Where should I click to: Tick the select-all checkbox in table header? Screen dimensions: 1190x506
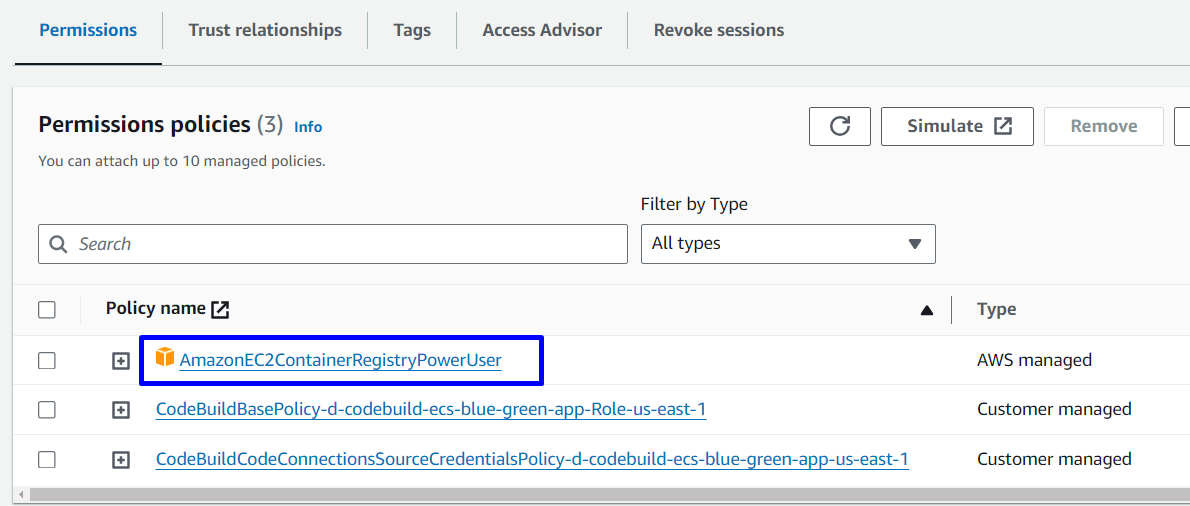(47, 310)
